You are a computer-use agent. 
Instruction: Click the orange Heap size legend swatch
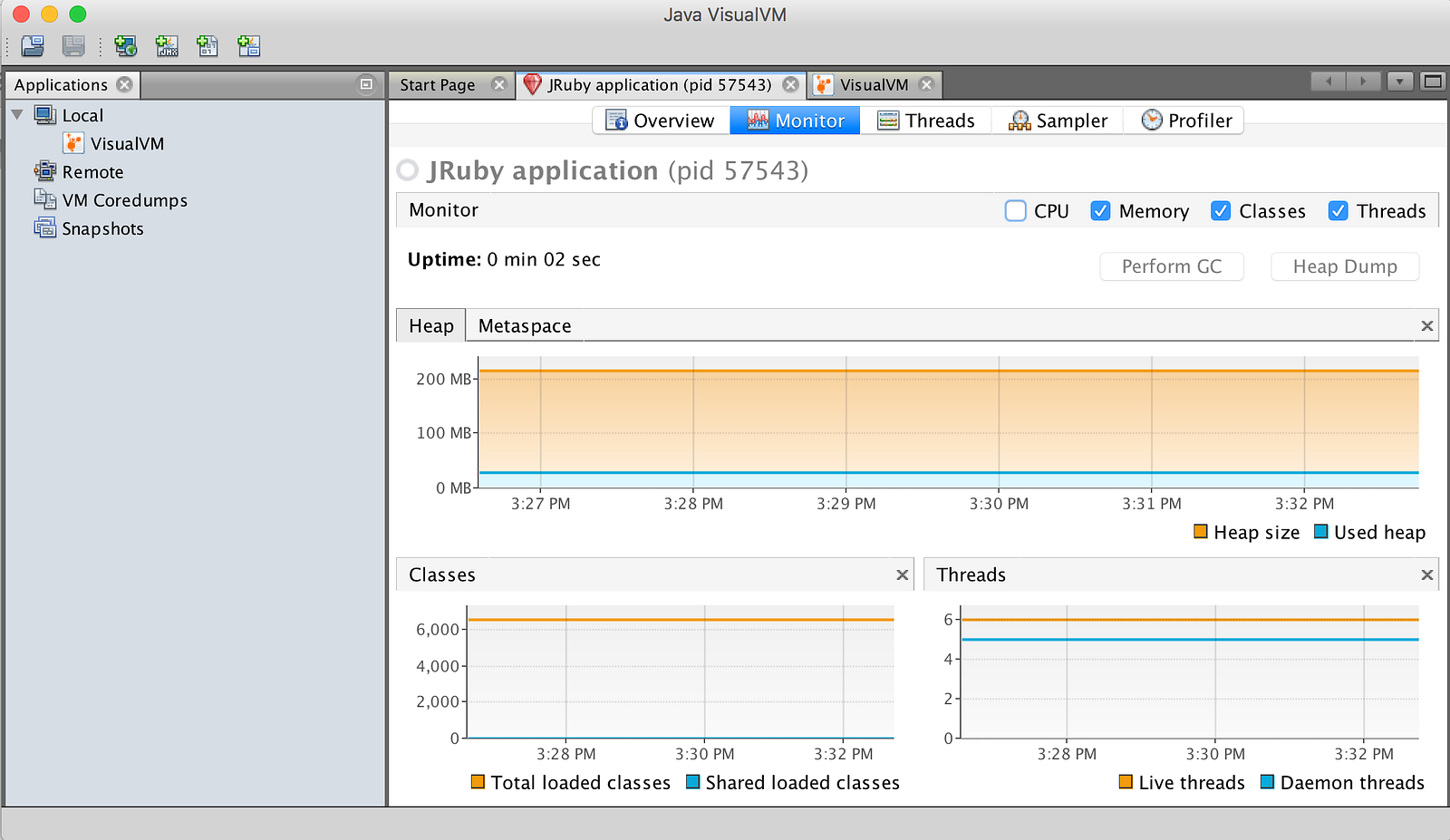pyautogui.click(x=1201, y=532)
